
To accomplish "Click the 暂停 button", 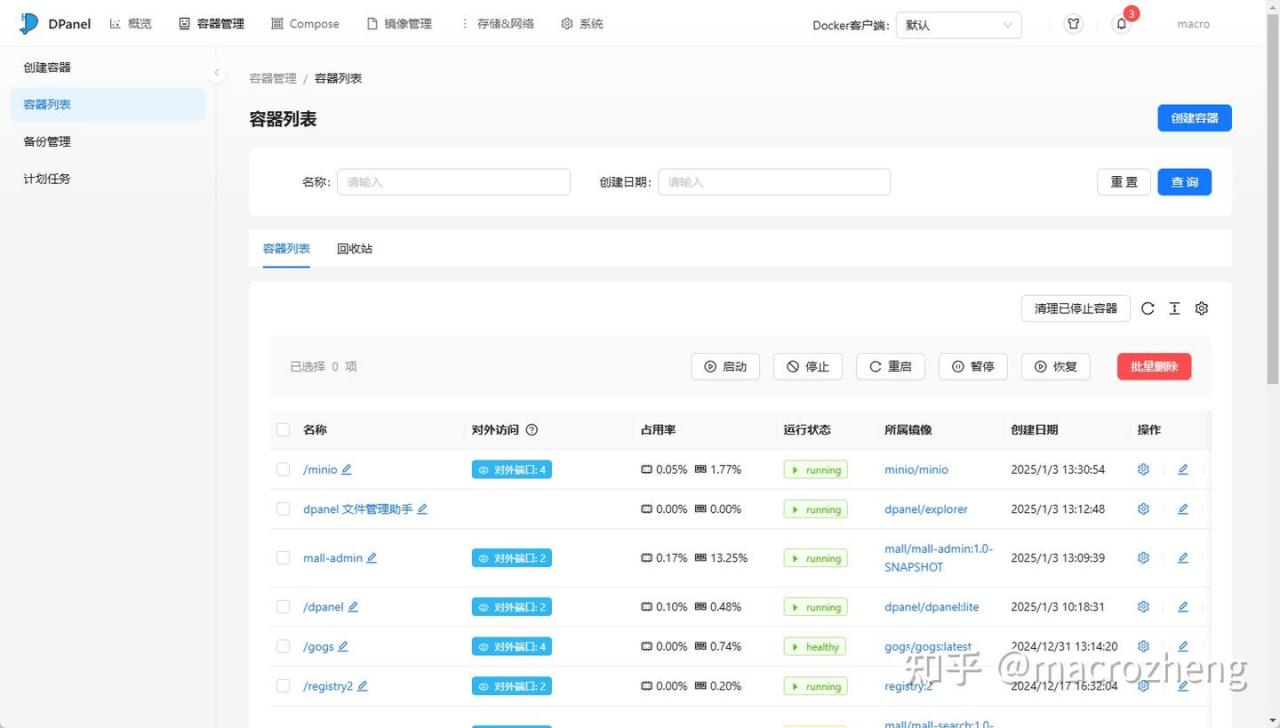I will tap(973, 367).
